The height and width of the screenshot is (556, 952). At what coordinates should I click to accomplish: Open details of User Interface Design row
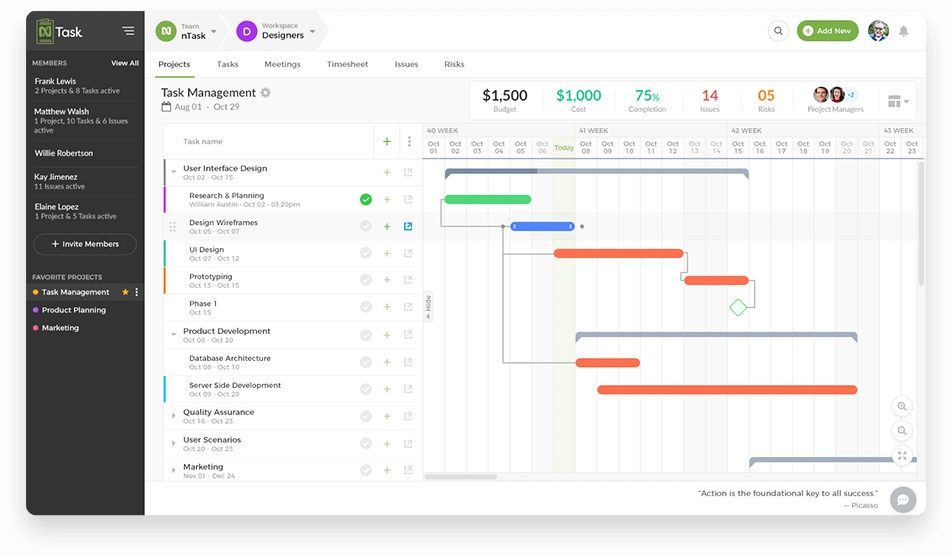point(408,172)
